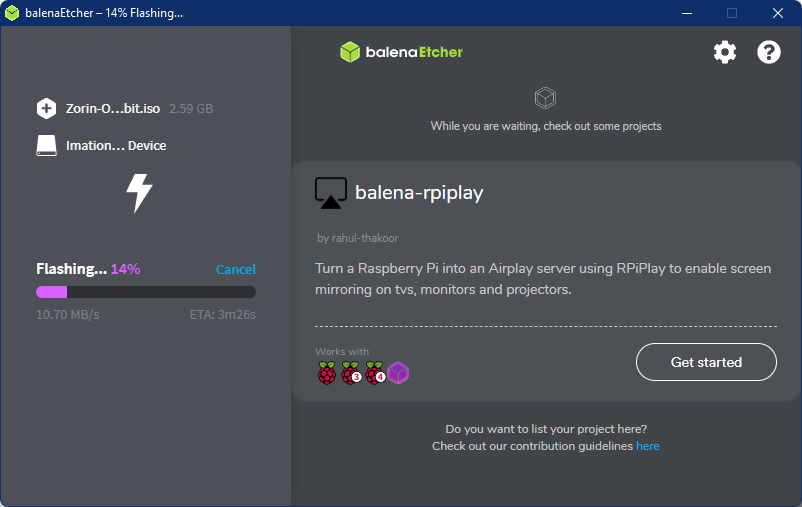The width and height of the screenshot is (802, 507).
Task: Click the flashing progress bar
Action: click(x=146, y=292)
